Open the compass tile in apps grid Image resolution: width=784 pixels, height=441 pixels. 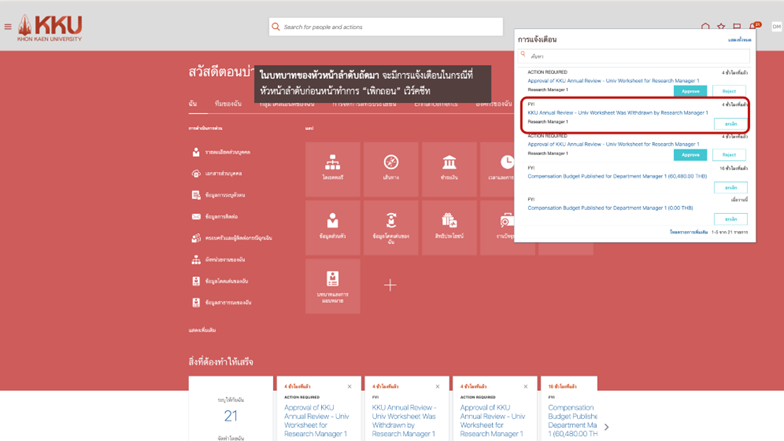click(x=390, y=168)
